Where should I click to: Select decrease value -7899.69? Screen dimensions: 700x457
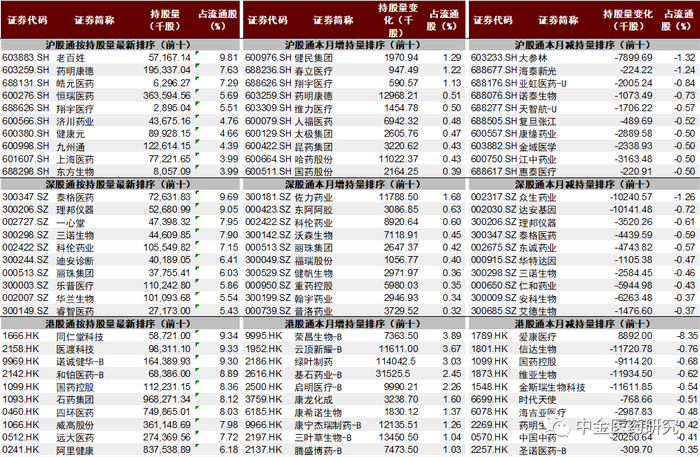(x=633, y=58)
